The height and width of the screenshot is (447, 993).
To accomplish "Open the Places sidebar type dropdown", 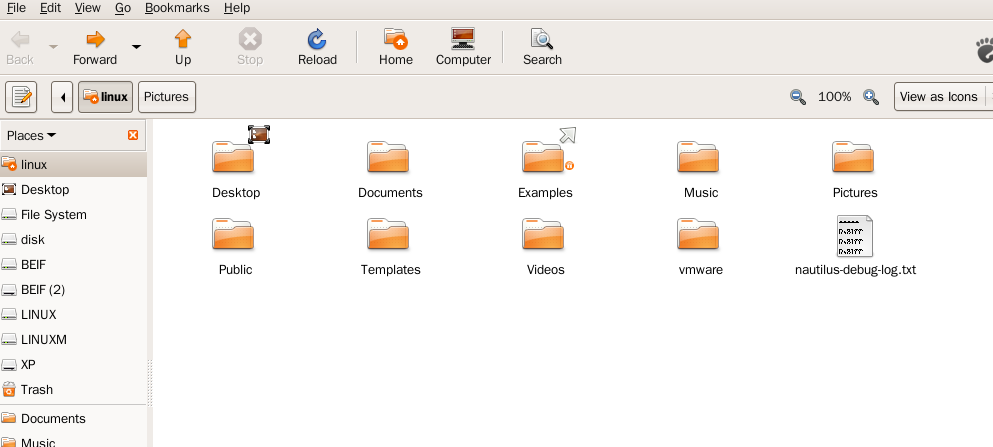I will 31,135.
